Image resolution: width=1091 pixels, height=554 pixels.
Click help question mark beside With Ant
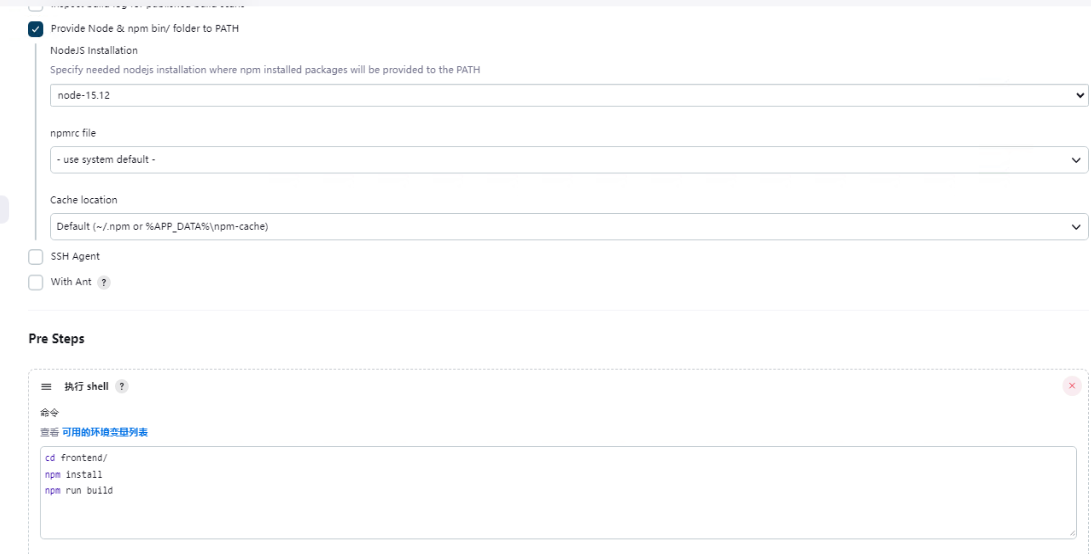tap(103, 282)
